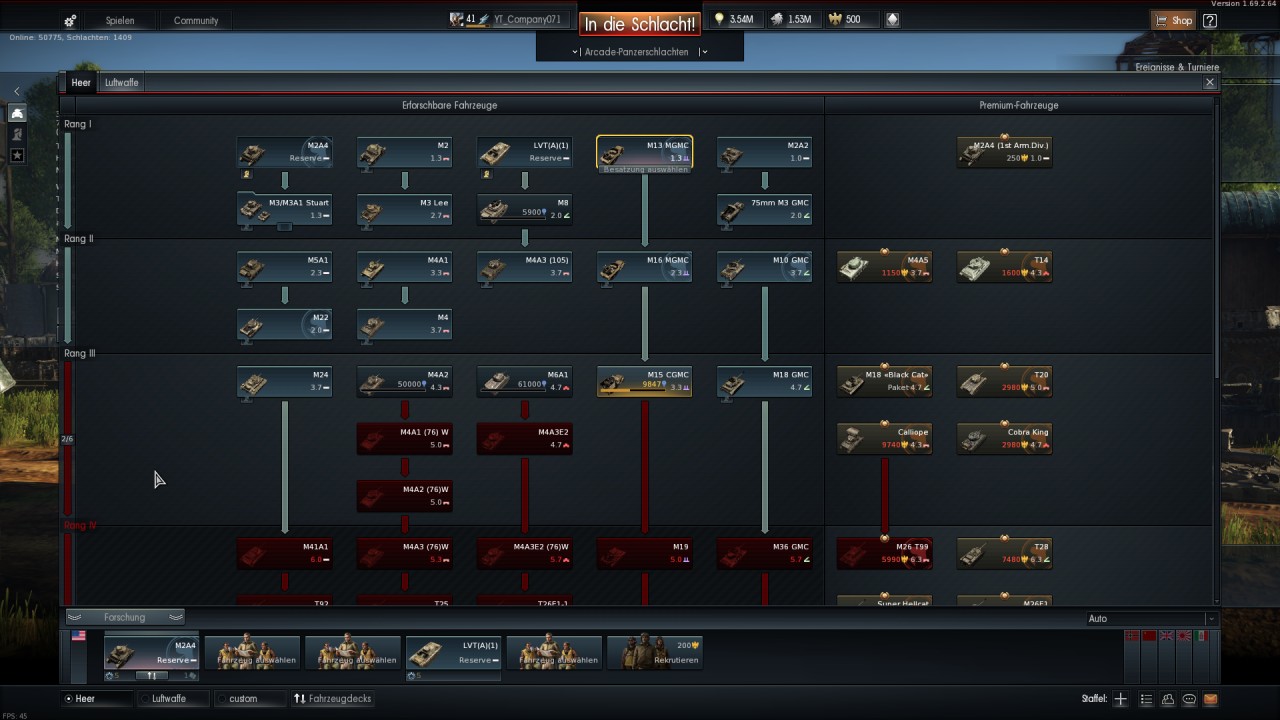Click the research points bulb icon

(x=718, y=19)
